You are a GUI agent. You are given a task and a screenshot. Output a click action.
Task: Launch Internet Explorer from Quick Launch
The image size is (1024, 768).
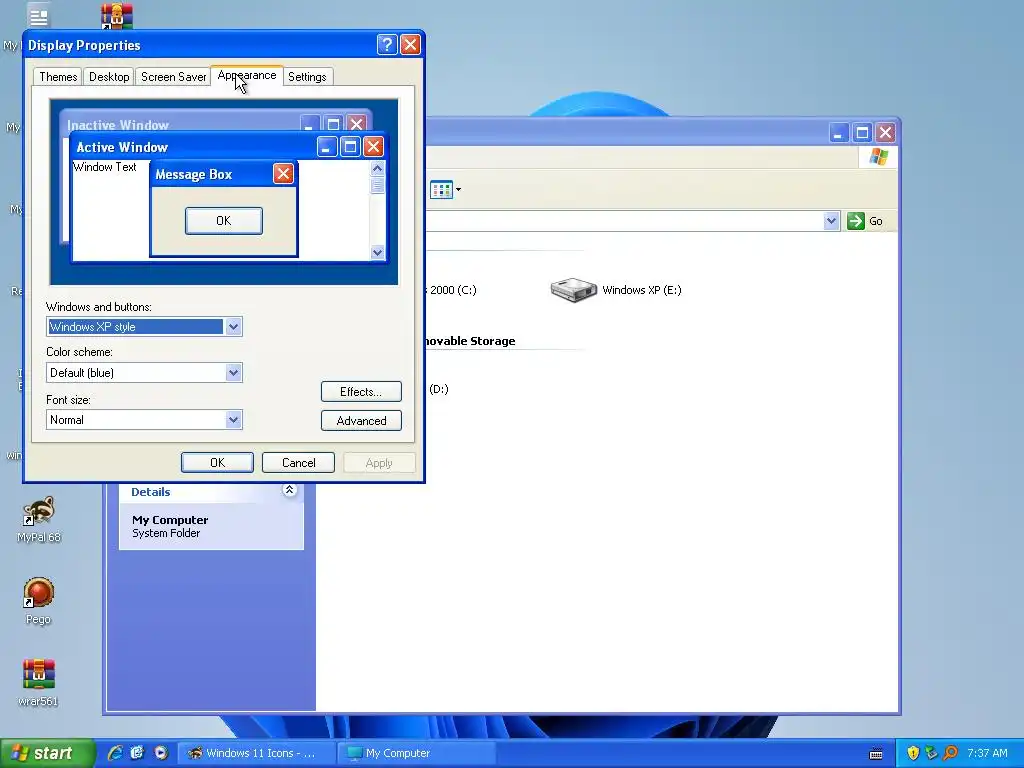[116, 753]
